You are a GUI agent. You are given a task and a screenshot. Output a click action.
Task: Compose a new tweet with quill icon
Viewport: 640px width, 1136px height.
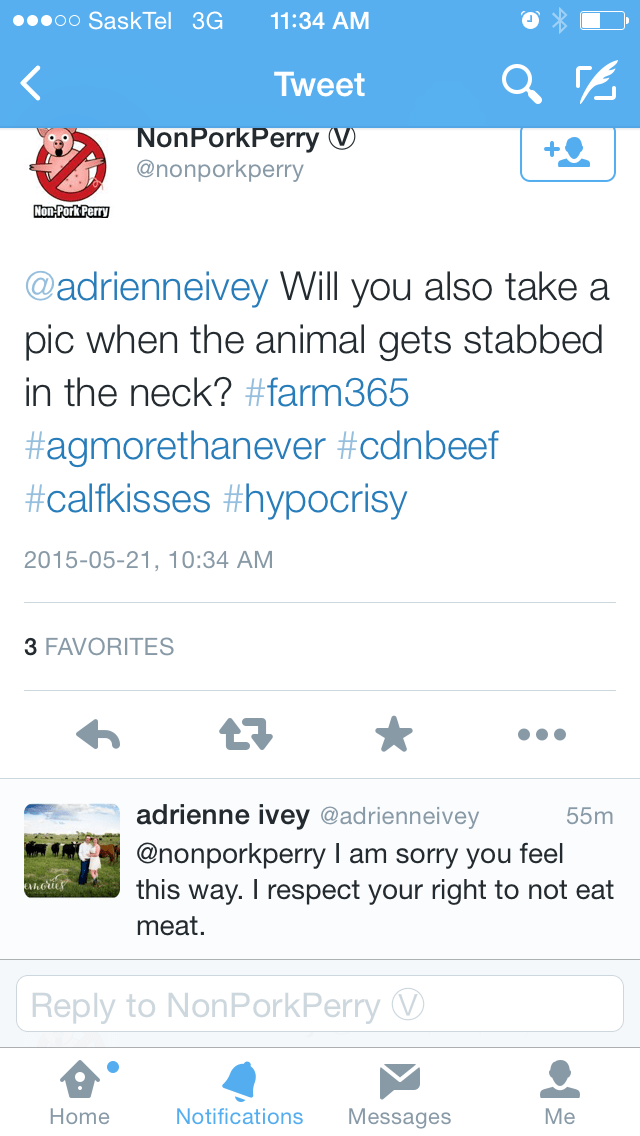pyautogui.click(x=595, y=84)
